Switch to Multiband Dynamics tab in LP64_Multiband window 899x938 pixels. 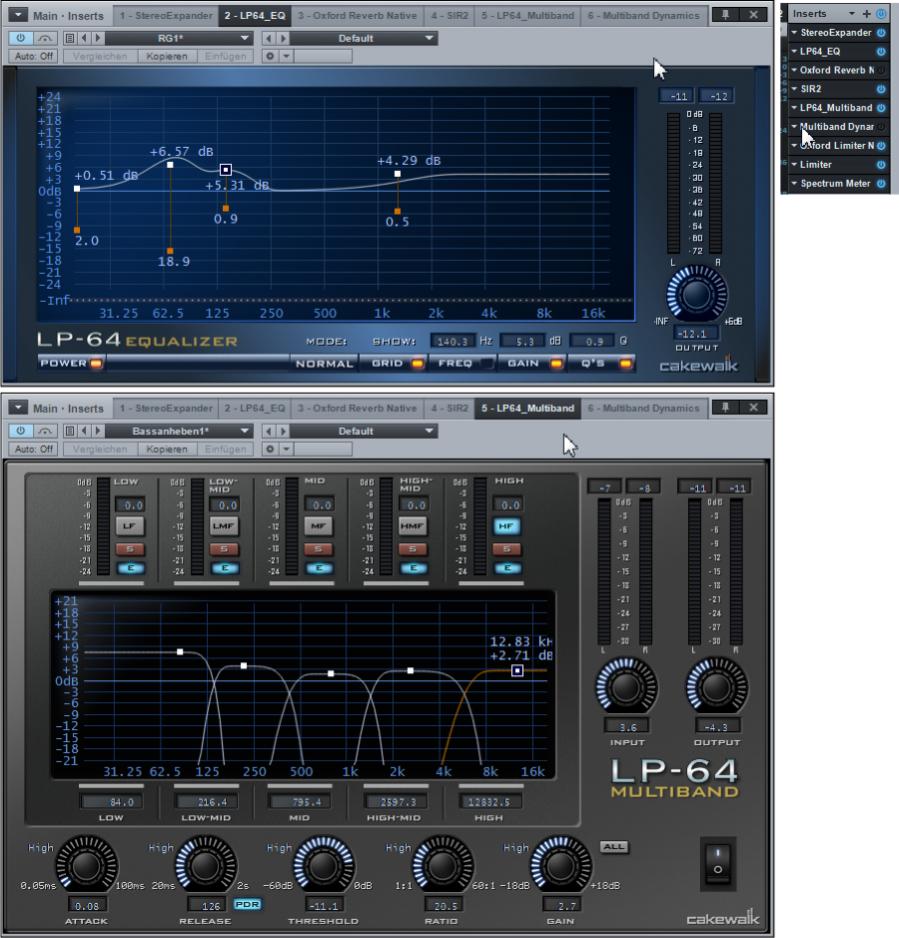pyautogui.click(x=643, y=409)
